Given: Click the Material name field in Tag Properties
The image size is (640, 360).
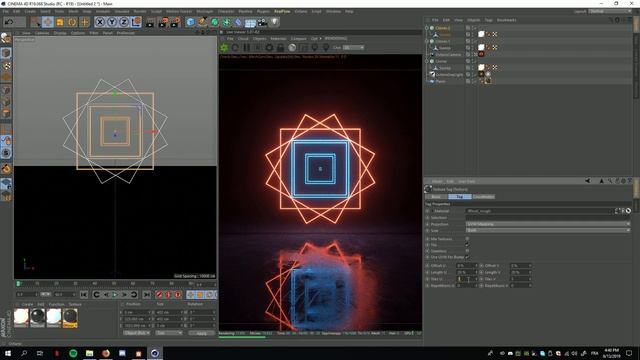Looking at the screenshot, I should [x=540, y=211].
